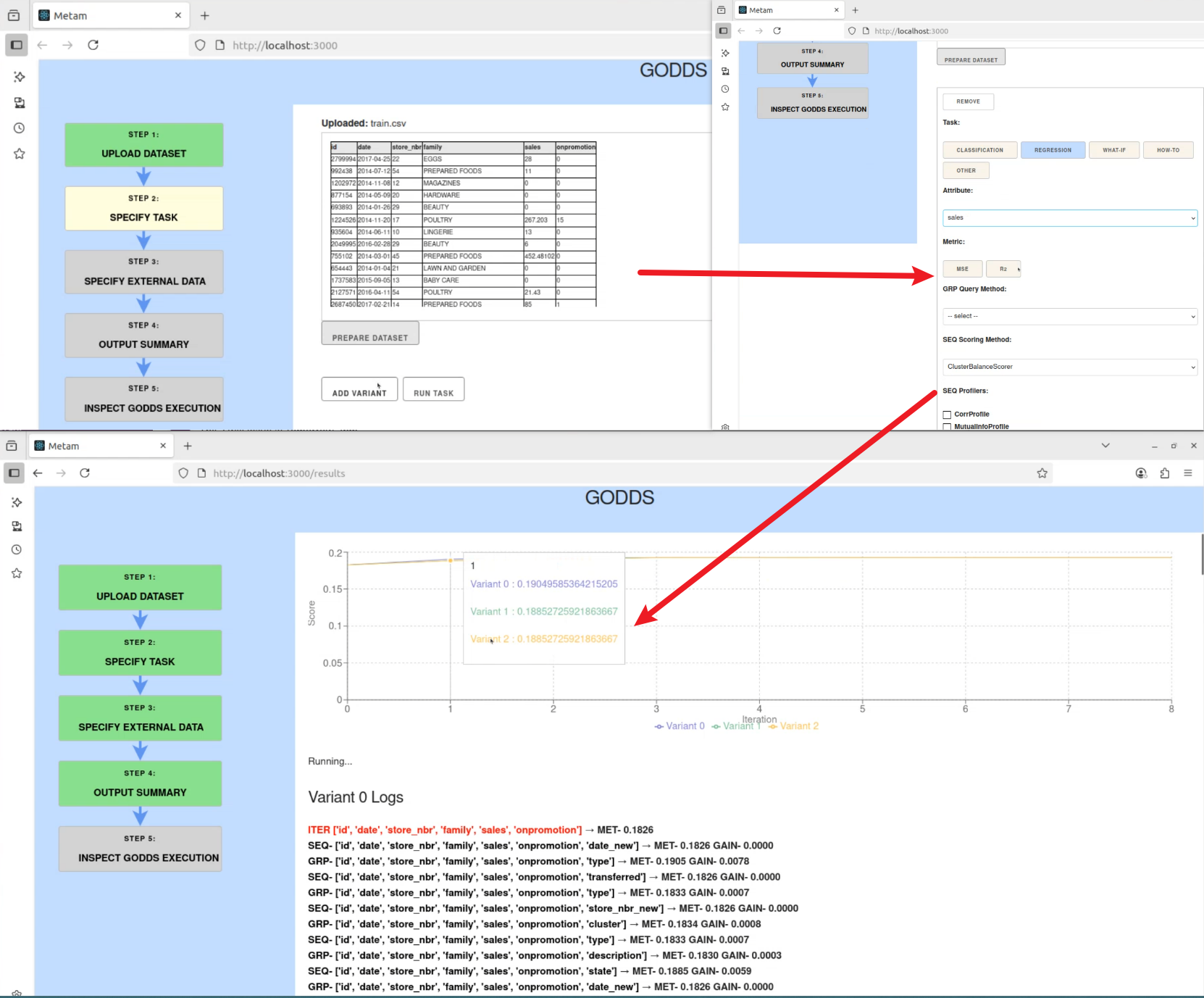
Task: Open the Attribute dropdown showing sales
Action: [x=1069, y=217]
